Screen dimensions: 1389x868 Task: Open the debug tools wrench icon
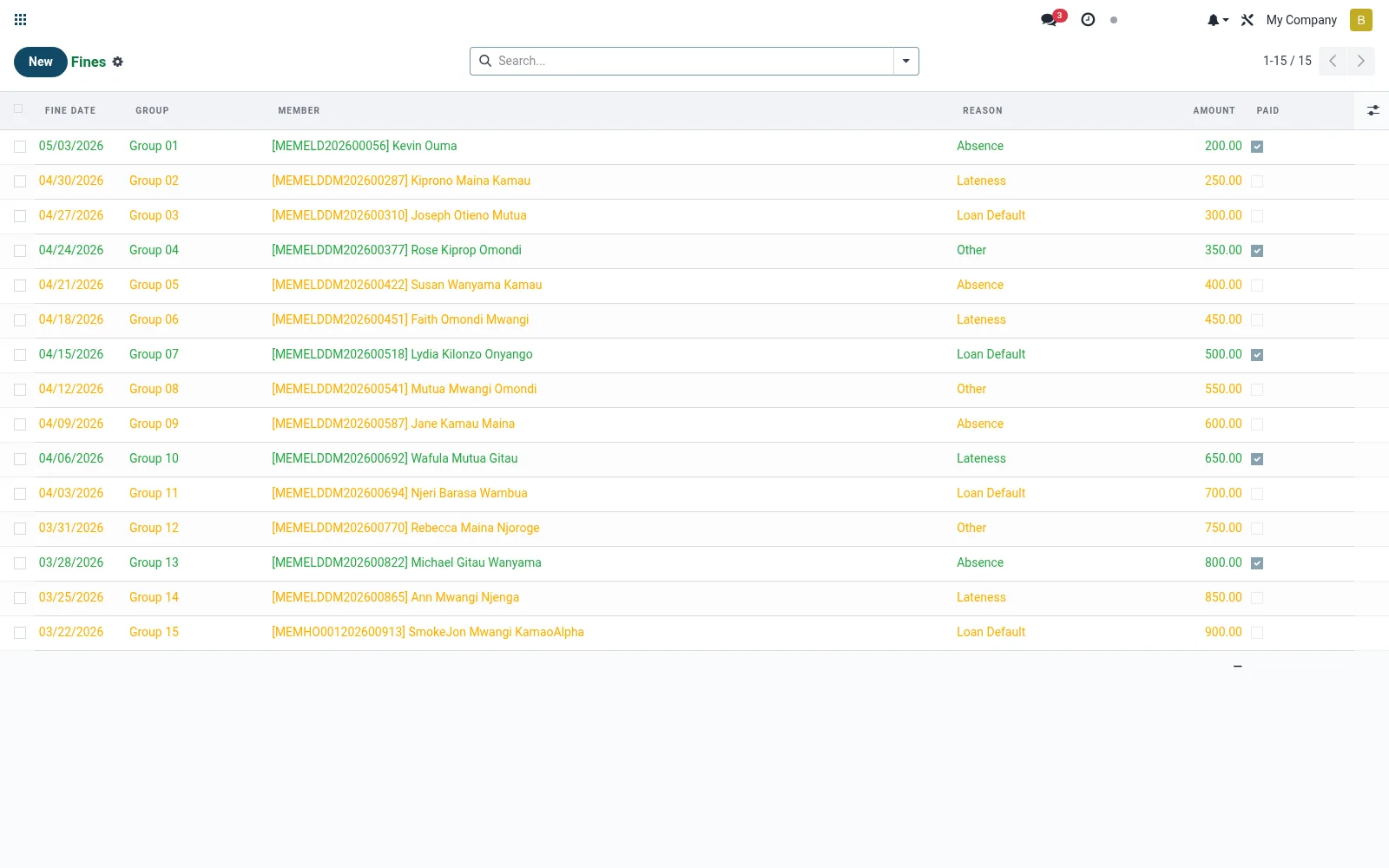click(1247, 20)
